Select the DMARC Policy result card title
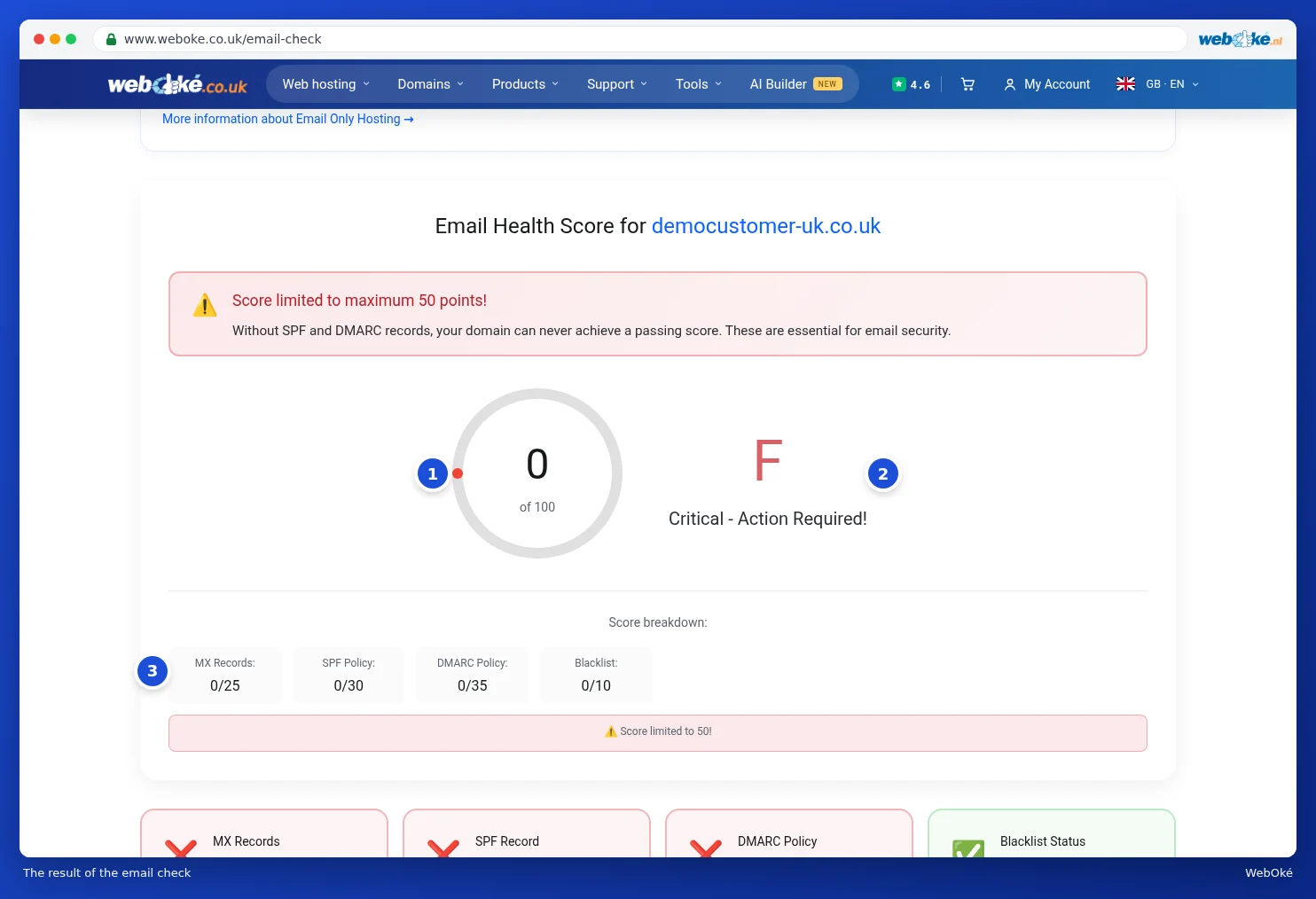This screenshot has height=899, width=1316. [778, 841]
